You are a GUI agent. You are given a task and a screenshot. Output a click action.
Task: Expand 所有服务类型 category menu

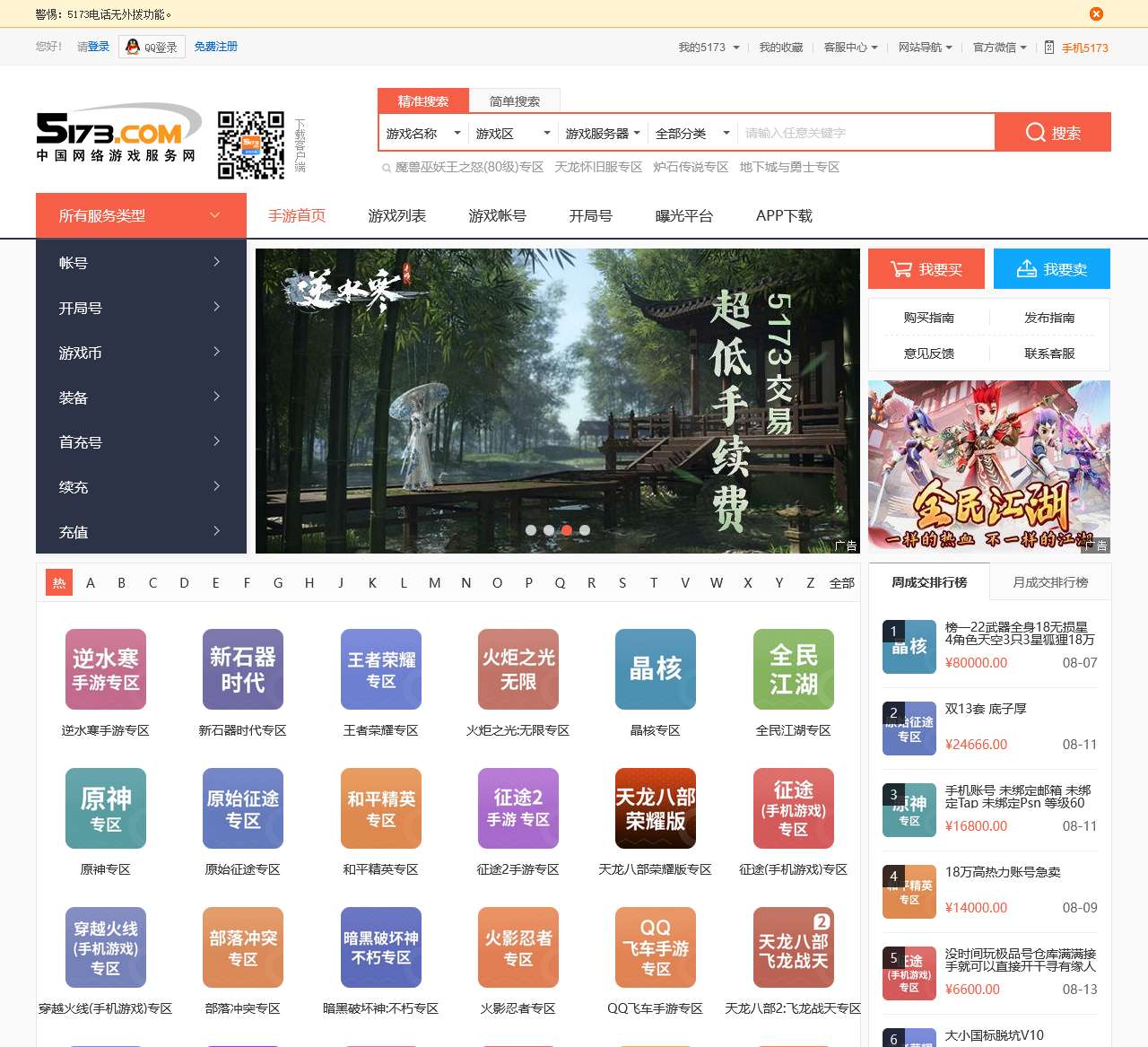point(141,215)
